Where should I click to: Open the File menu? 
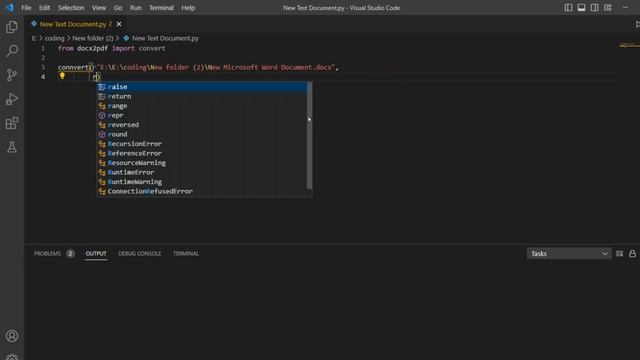(26, 8)
